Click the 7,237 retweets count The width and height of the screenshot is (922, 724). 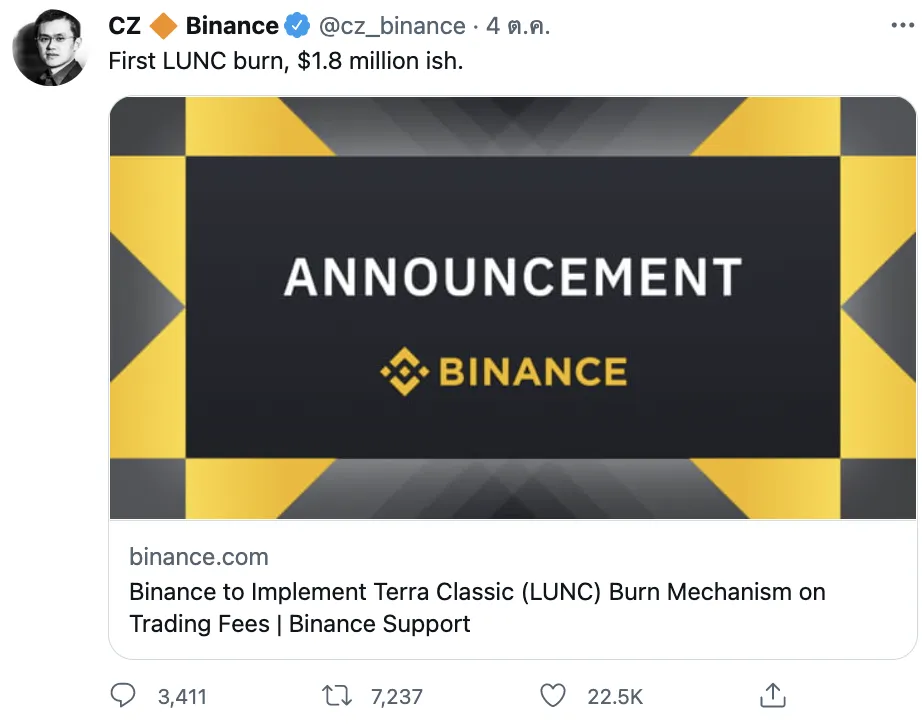[397, 697]
